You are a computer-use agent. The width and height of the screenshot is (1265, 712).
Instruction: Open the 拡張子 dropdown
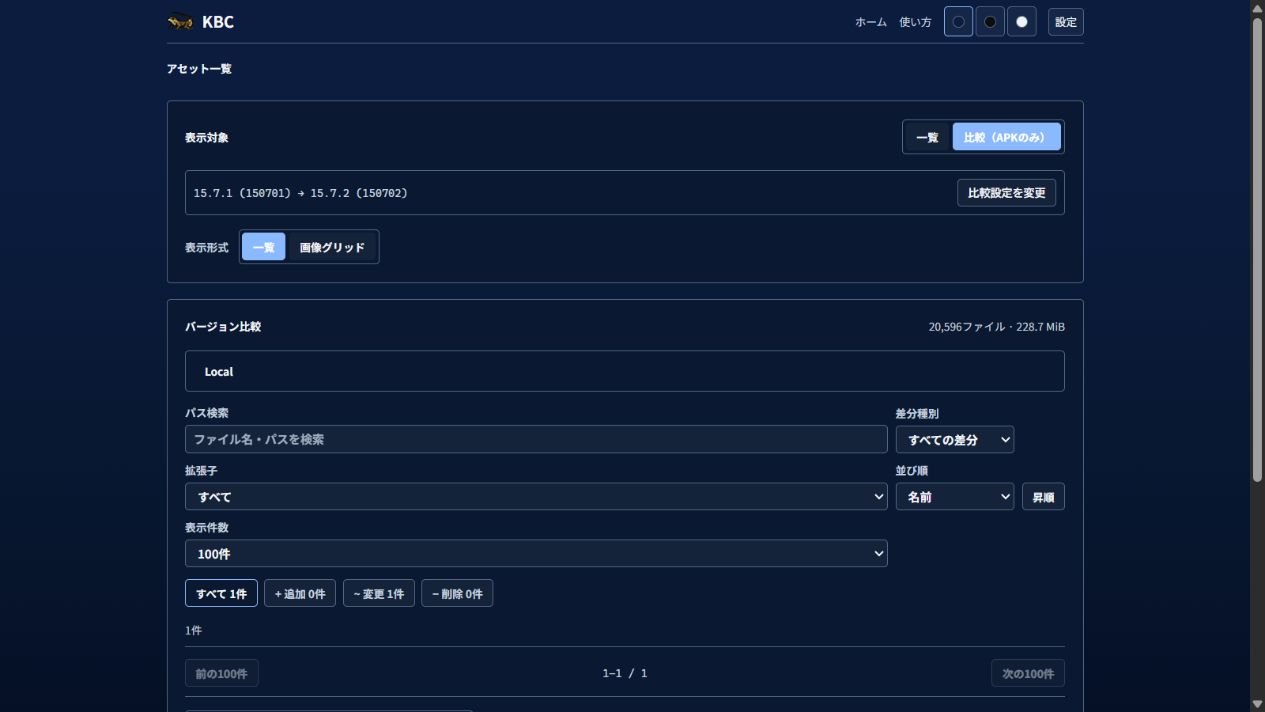coord(536,496)
